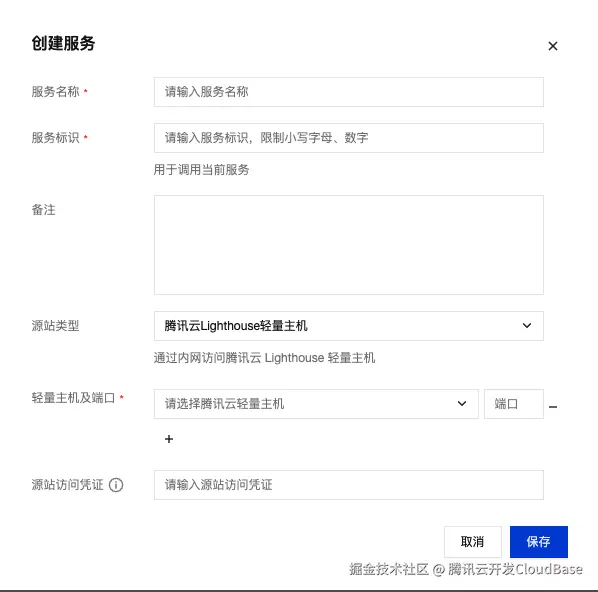Remove the host row with minus icon
The height and width of the screenshot is (592, 598).
pos(553,407)
